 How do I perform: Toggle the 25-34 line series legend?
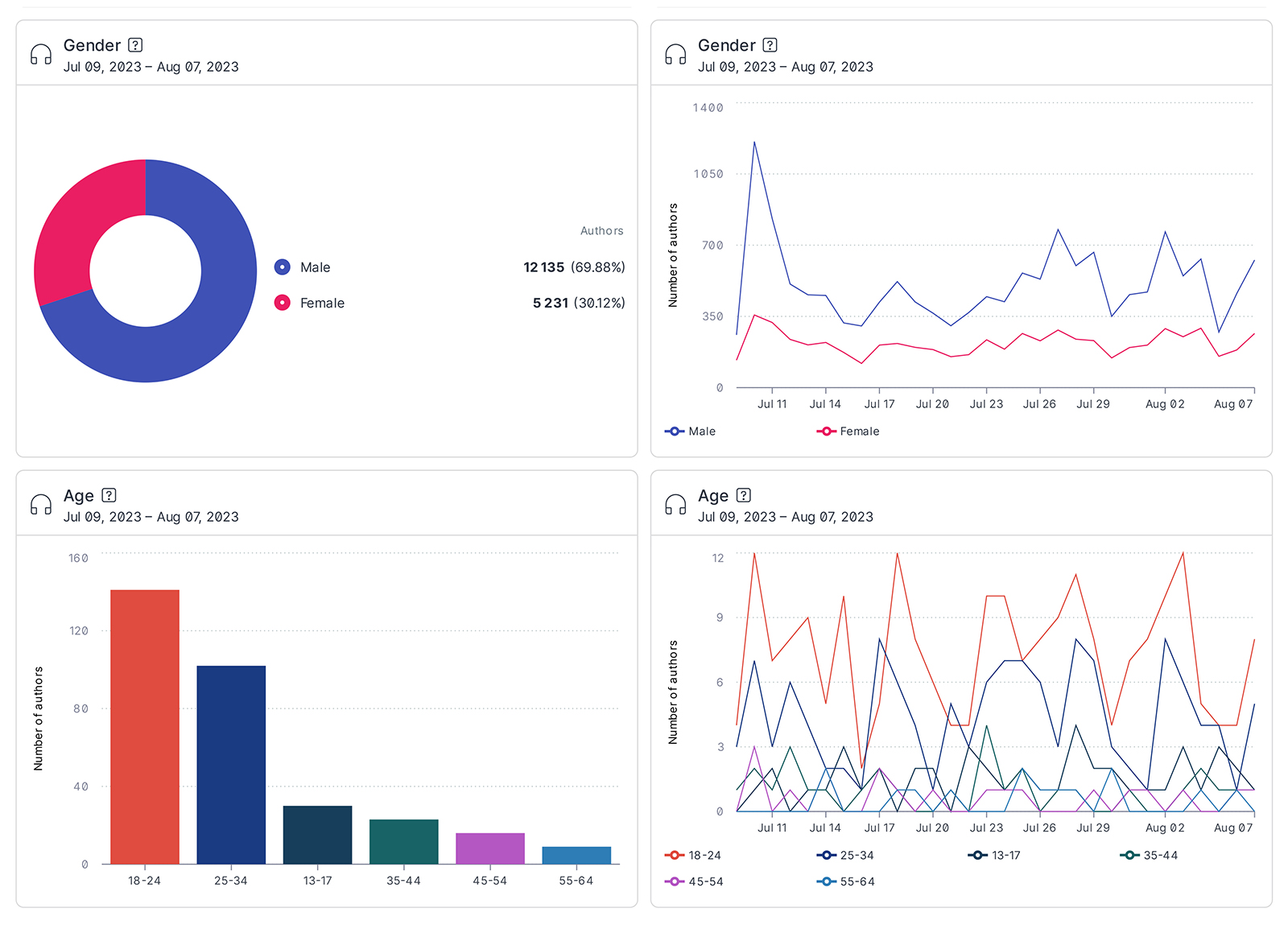[x=844, y=855]
